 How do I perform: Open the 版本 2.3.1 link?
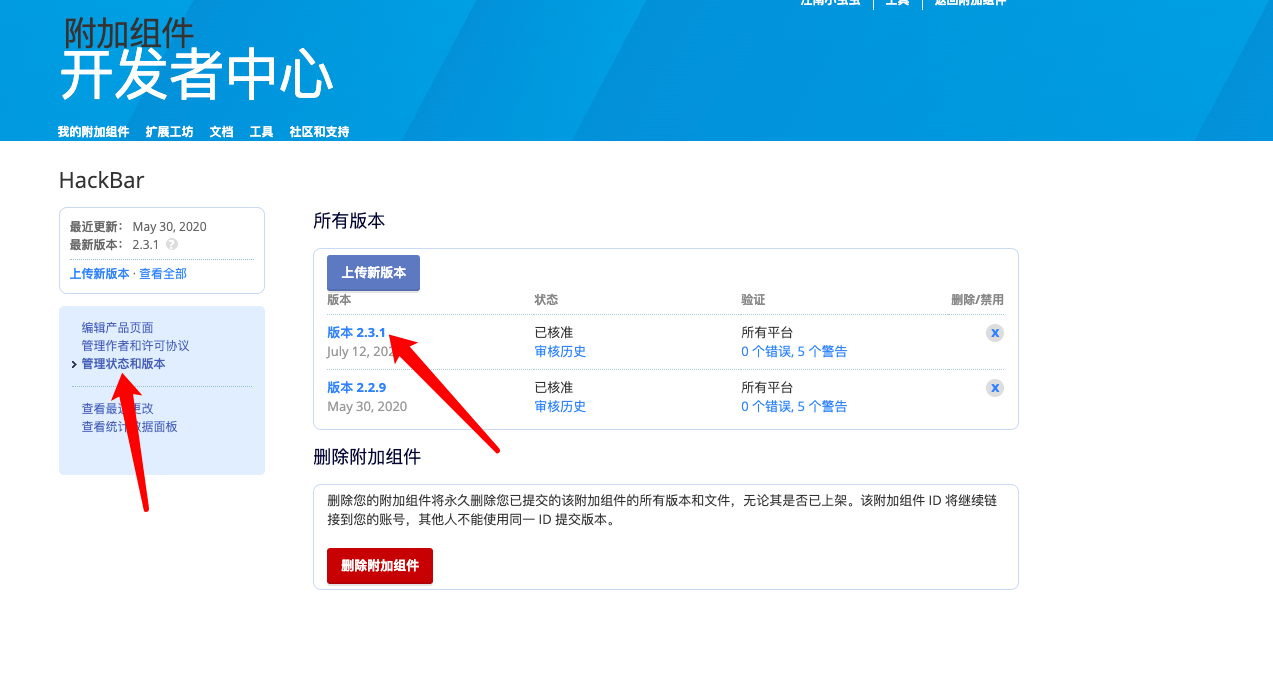tap(356, 333)
